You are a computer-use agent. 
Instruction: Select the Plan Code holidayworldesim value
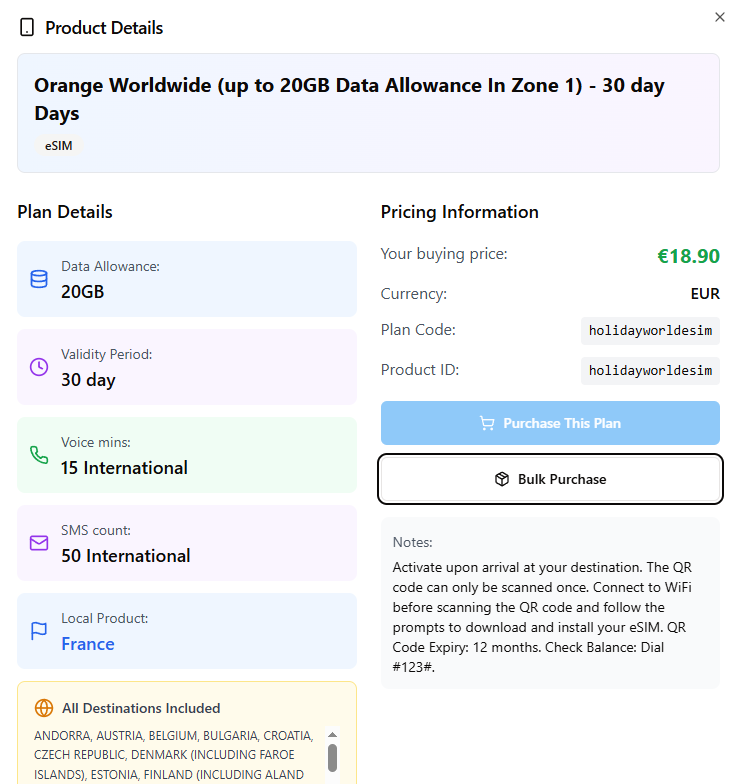[x=650, y=330]
